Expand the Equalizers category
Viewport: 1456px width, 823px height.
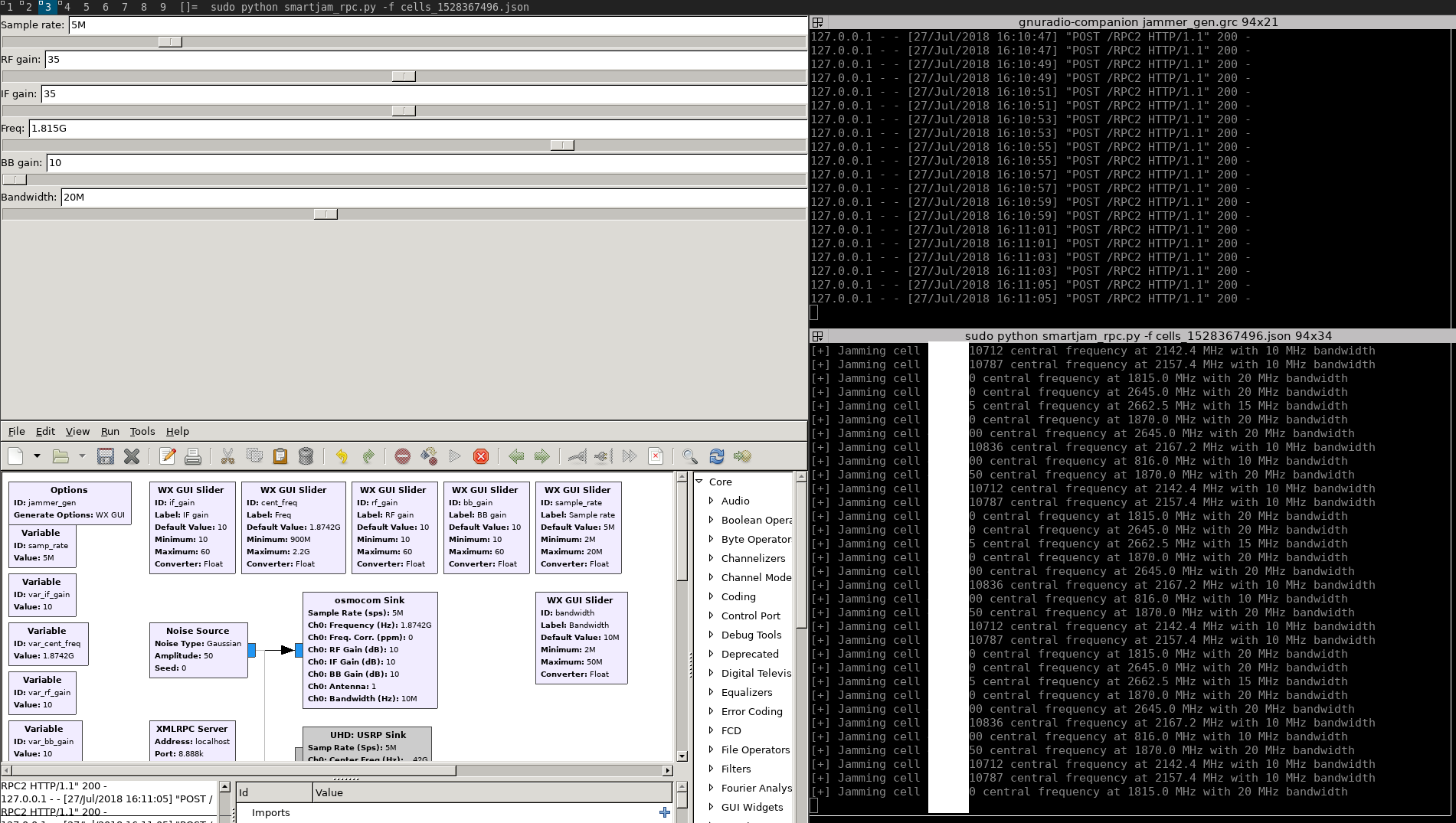pos(712,692)
